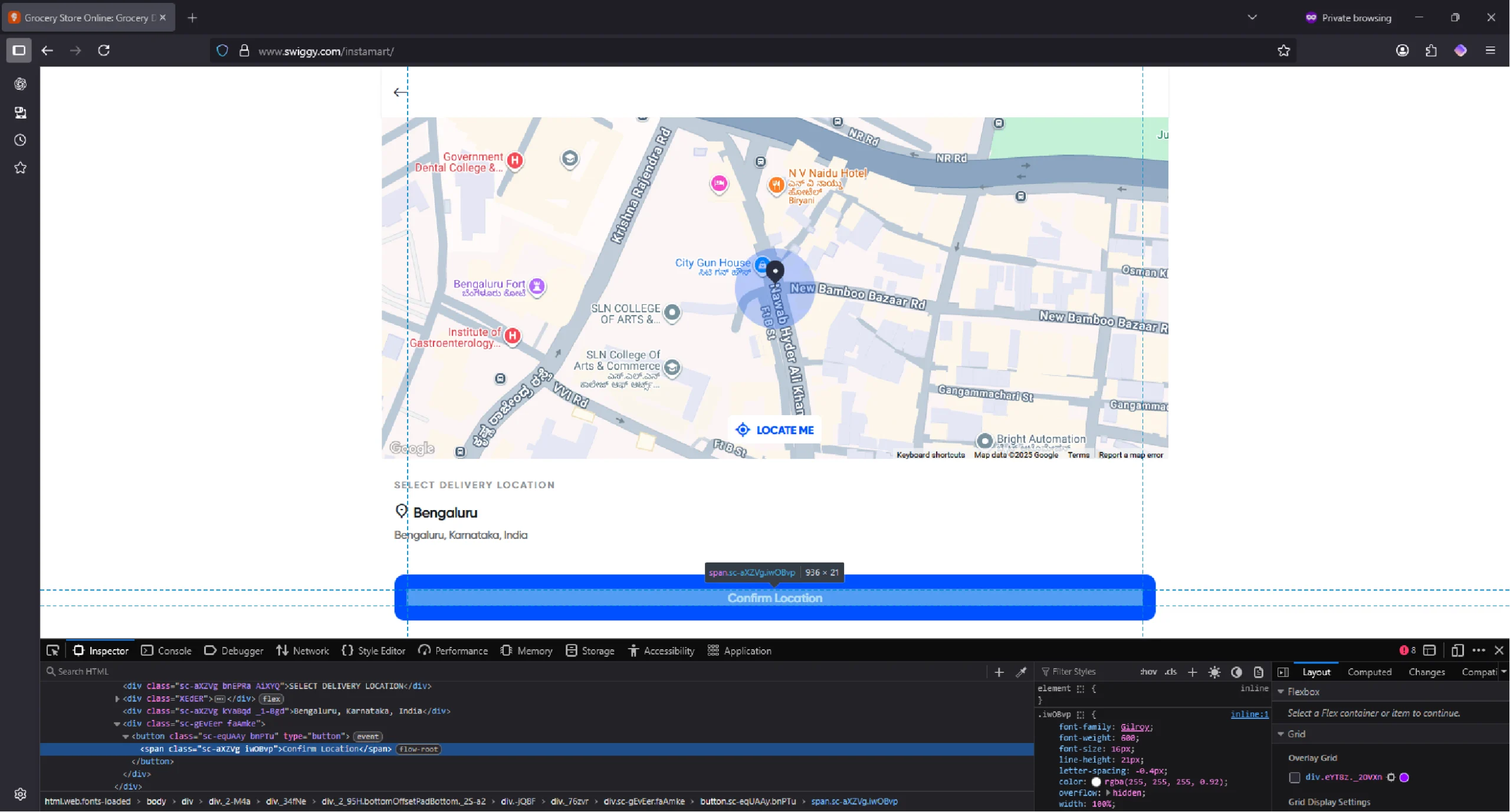Reload the current page
Viewport: 1510px width, 812px height.
(104, 51)
